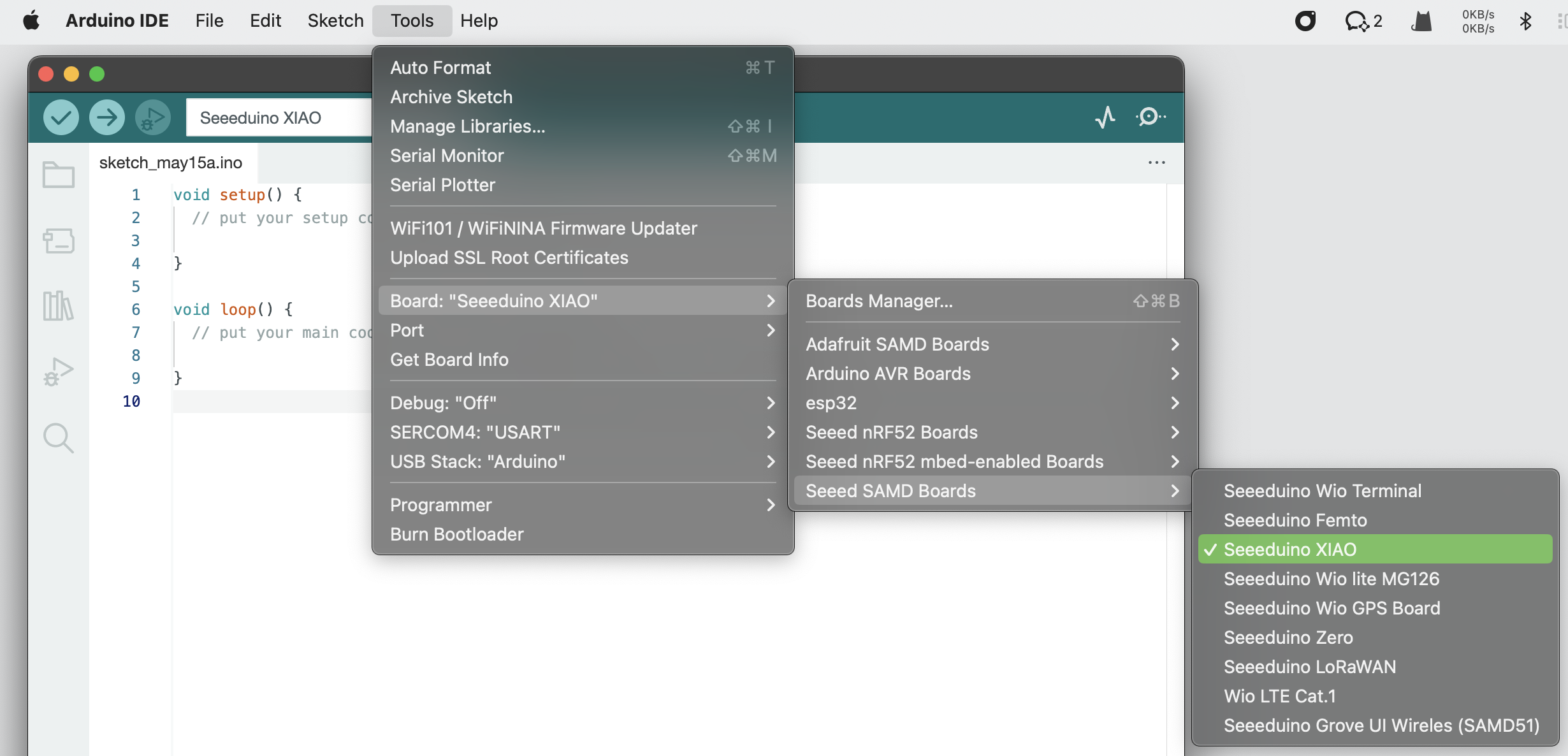This screenshot has width=1568, height=756.
Task: Click the Upload arrow button
Action: coord(107,117)
